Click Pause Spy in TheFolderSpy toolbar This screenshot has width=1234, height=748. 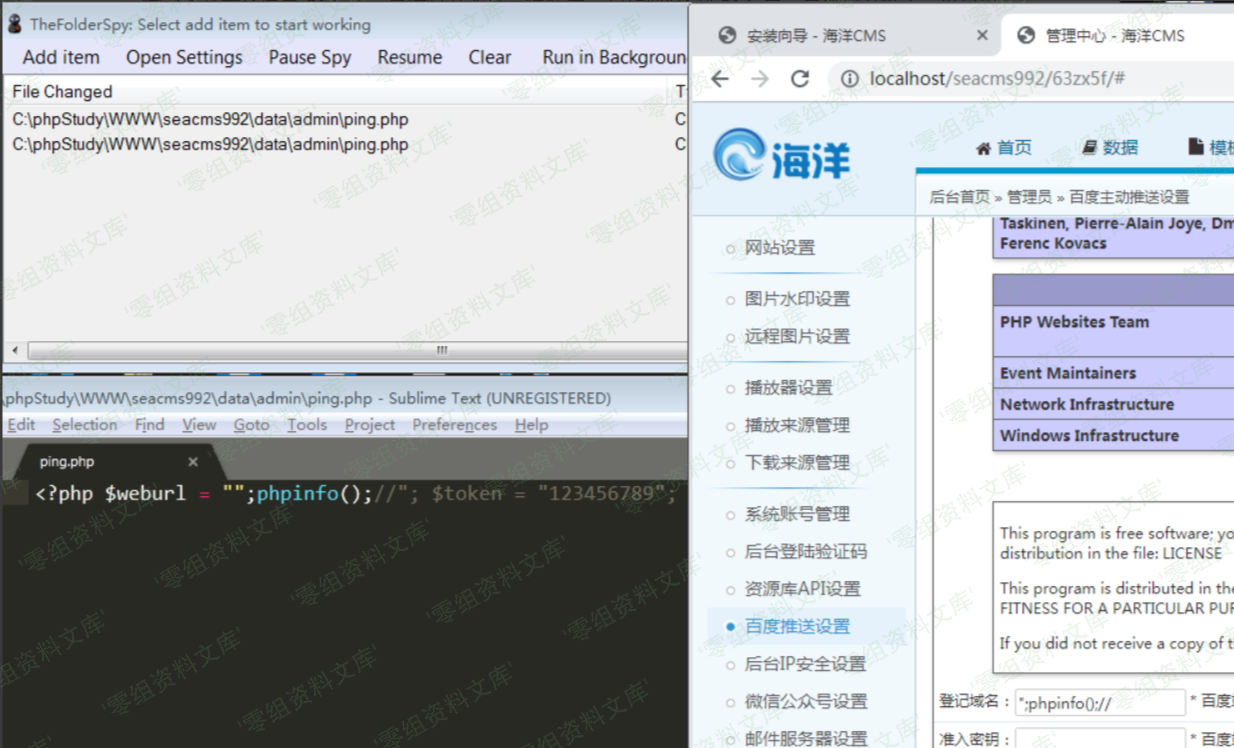point(309,58)
